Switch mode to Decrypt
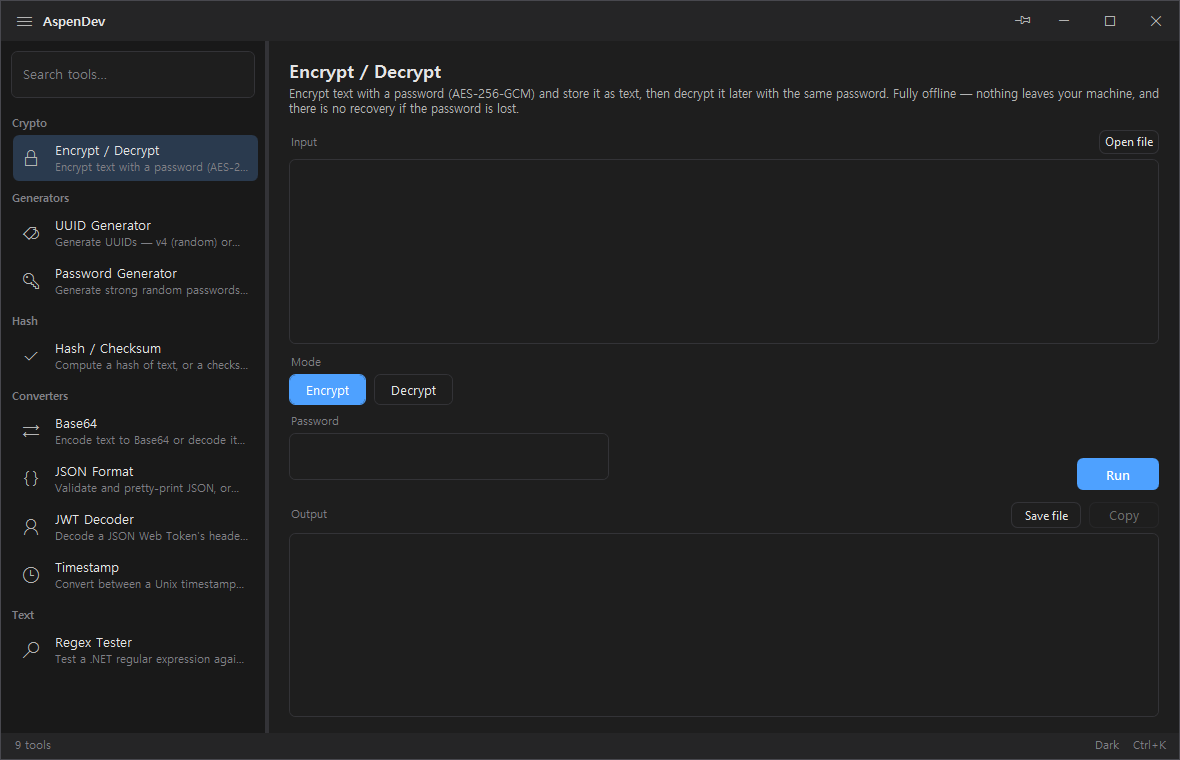1180x760 pixels. tap(413, 390)
